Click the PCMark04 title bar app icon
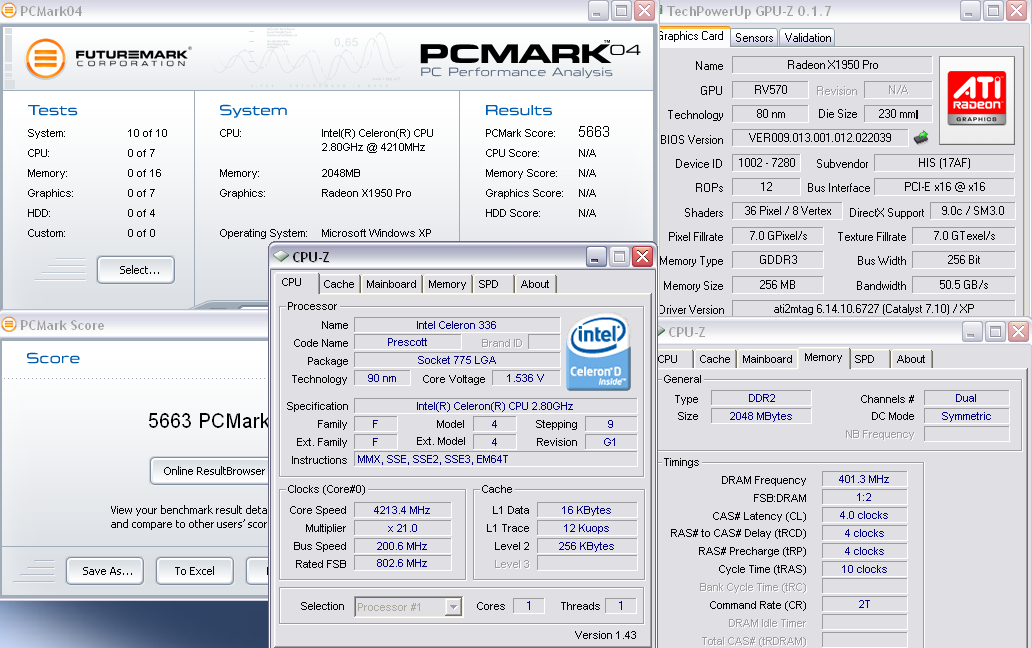 9,10
